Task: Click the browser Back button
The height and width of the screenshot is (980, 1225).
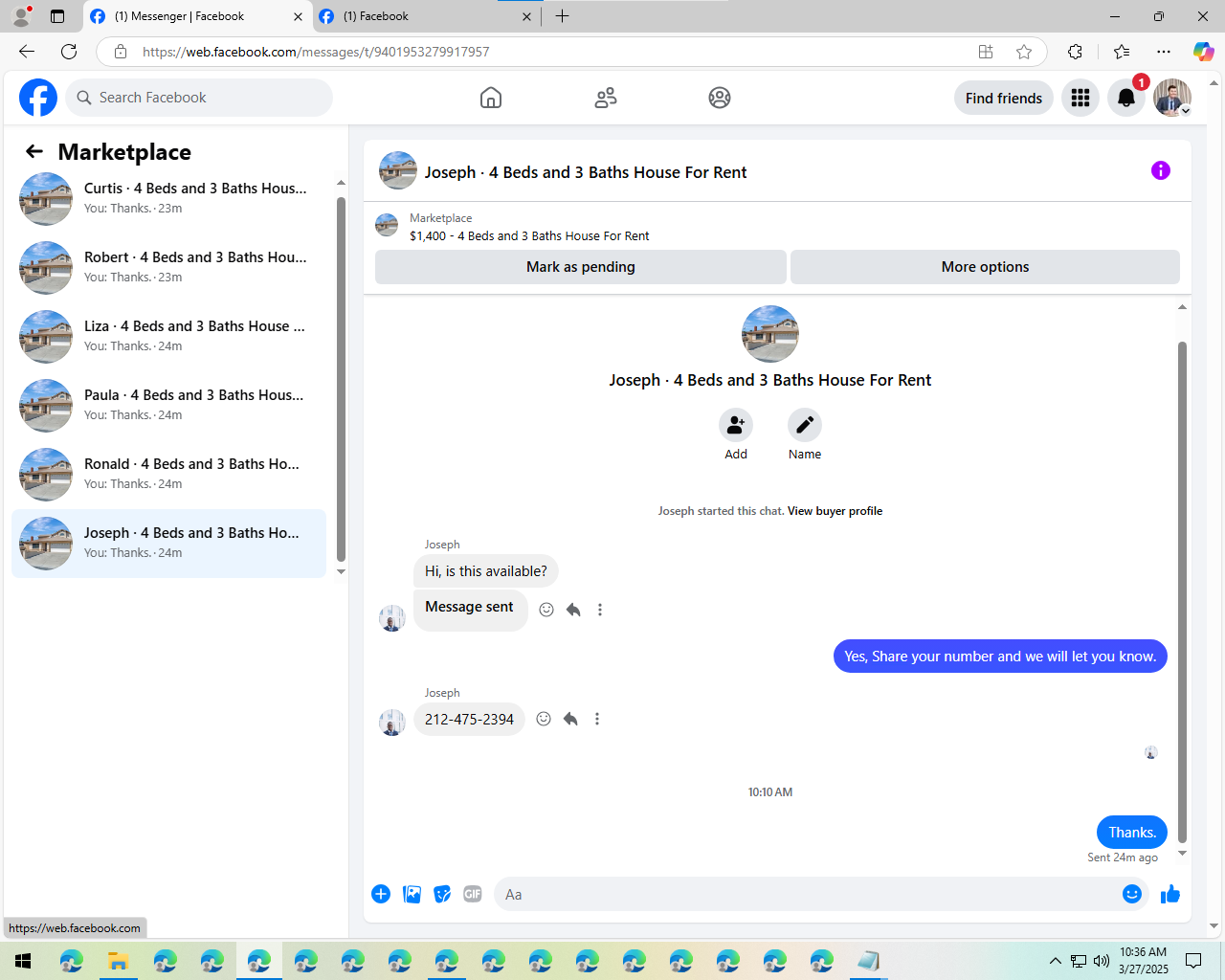Action: [27, 52]
